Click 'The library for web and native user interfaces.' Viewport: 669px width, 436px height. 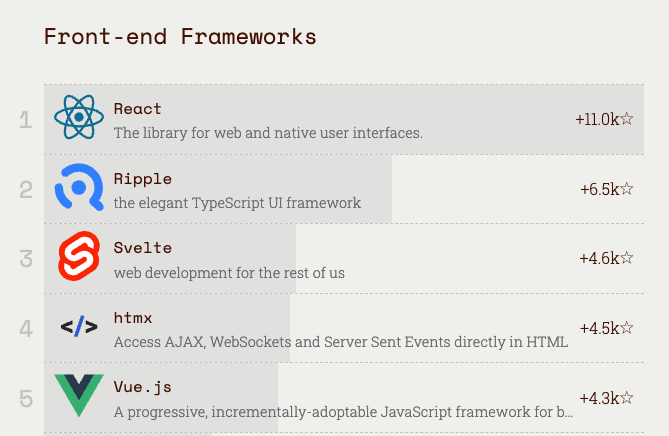click(268, 133)
